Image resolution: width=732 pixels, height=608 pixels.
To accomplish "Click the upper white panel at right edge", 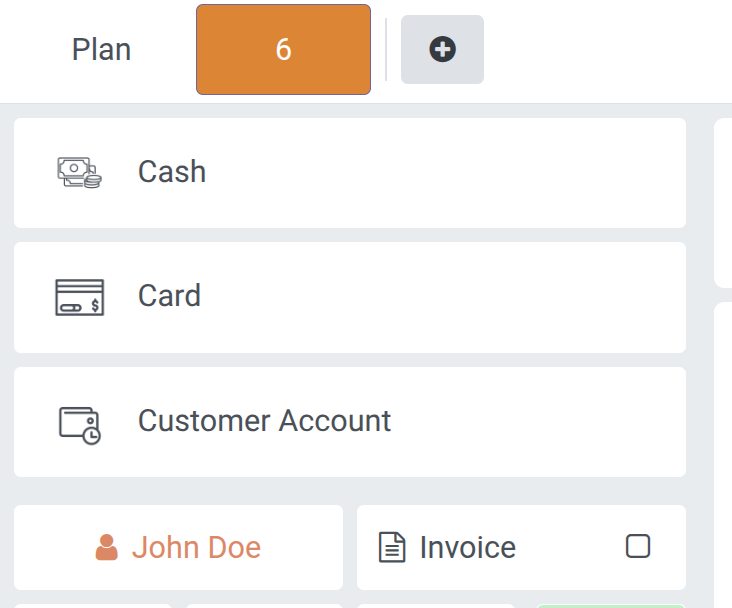I will 723,202.
